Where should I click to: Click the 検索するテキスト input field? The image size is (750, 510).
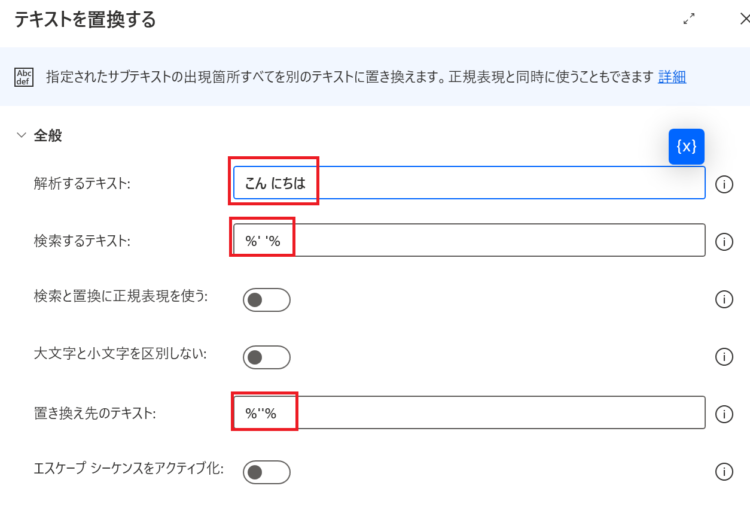[x=469, y=240]
